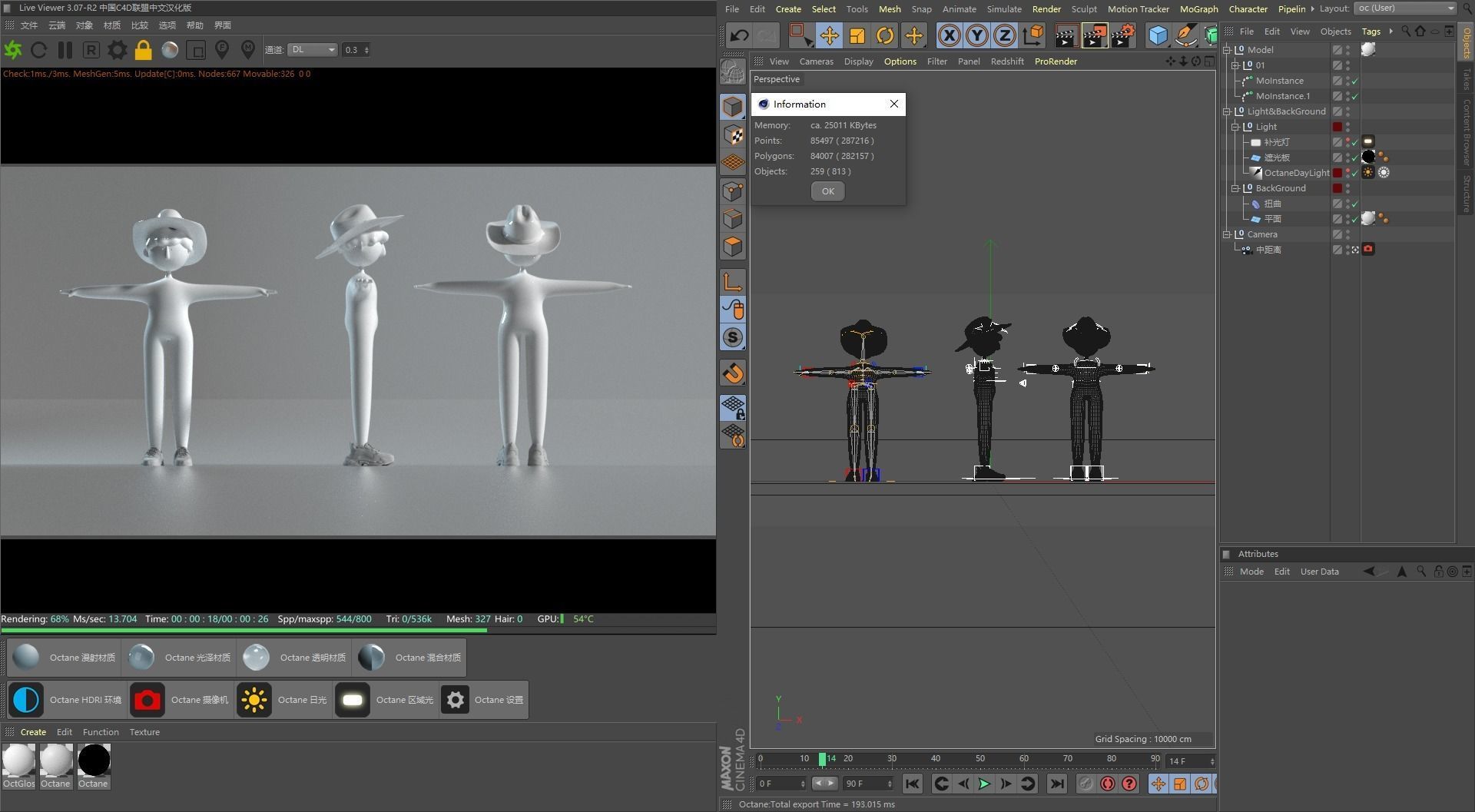Switch to the Texture tab above material thumbnails

point(144,731)
